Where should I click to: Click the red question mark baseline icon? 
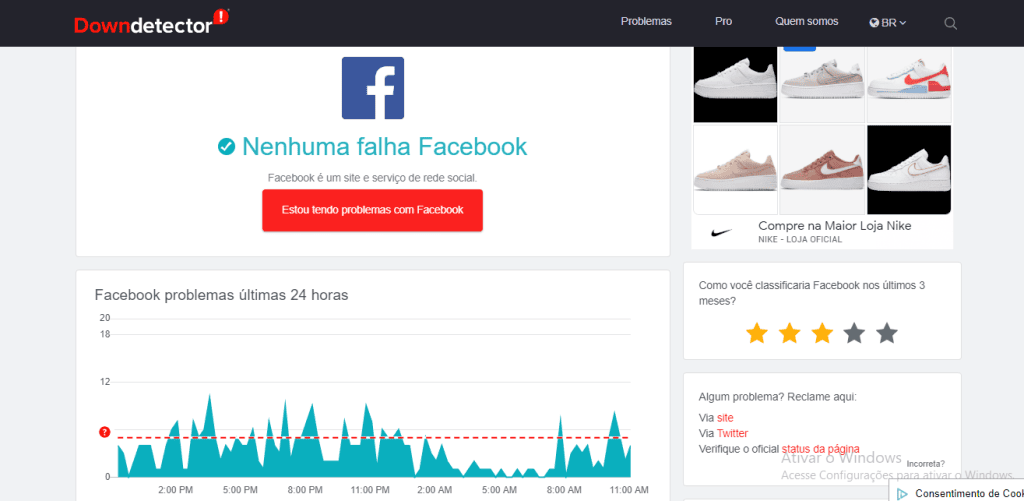click(104, 432)
